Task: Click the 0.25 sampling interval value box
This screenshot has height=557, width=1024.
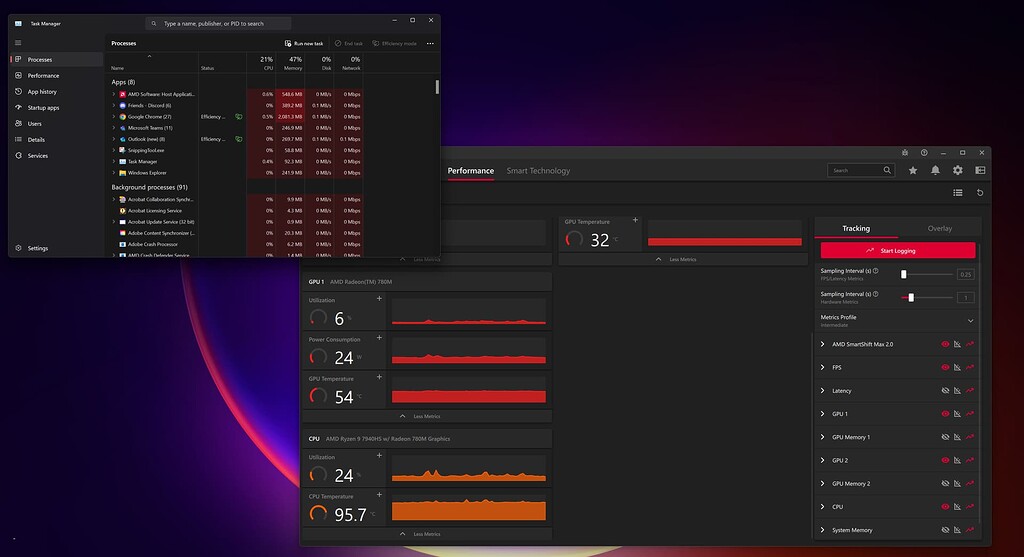Action: [966, 274]
